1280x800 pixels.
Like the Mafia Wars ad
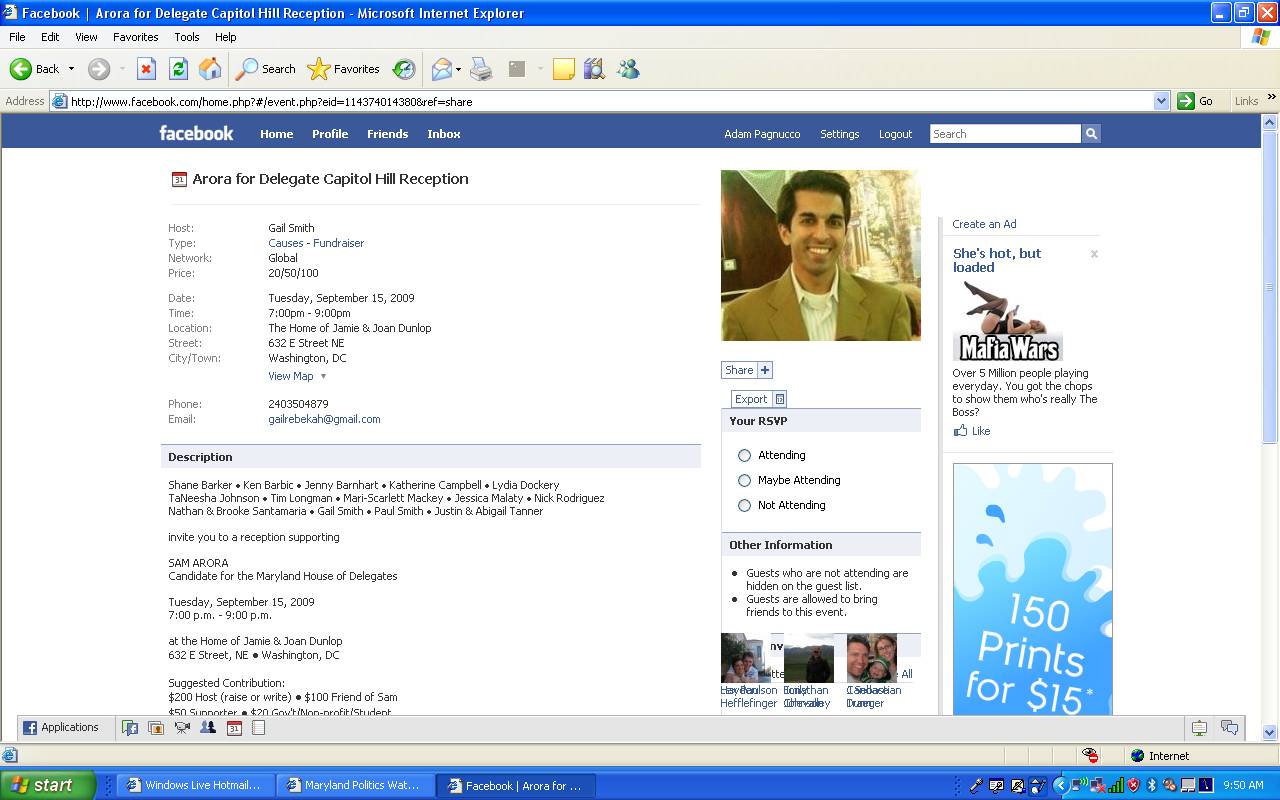[972, 431]
